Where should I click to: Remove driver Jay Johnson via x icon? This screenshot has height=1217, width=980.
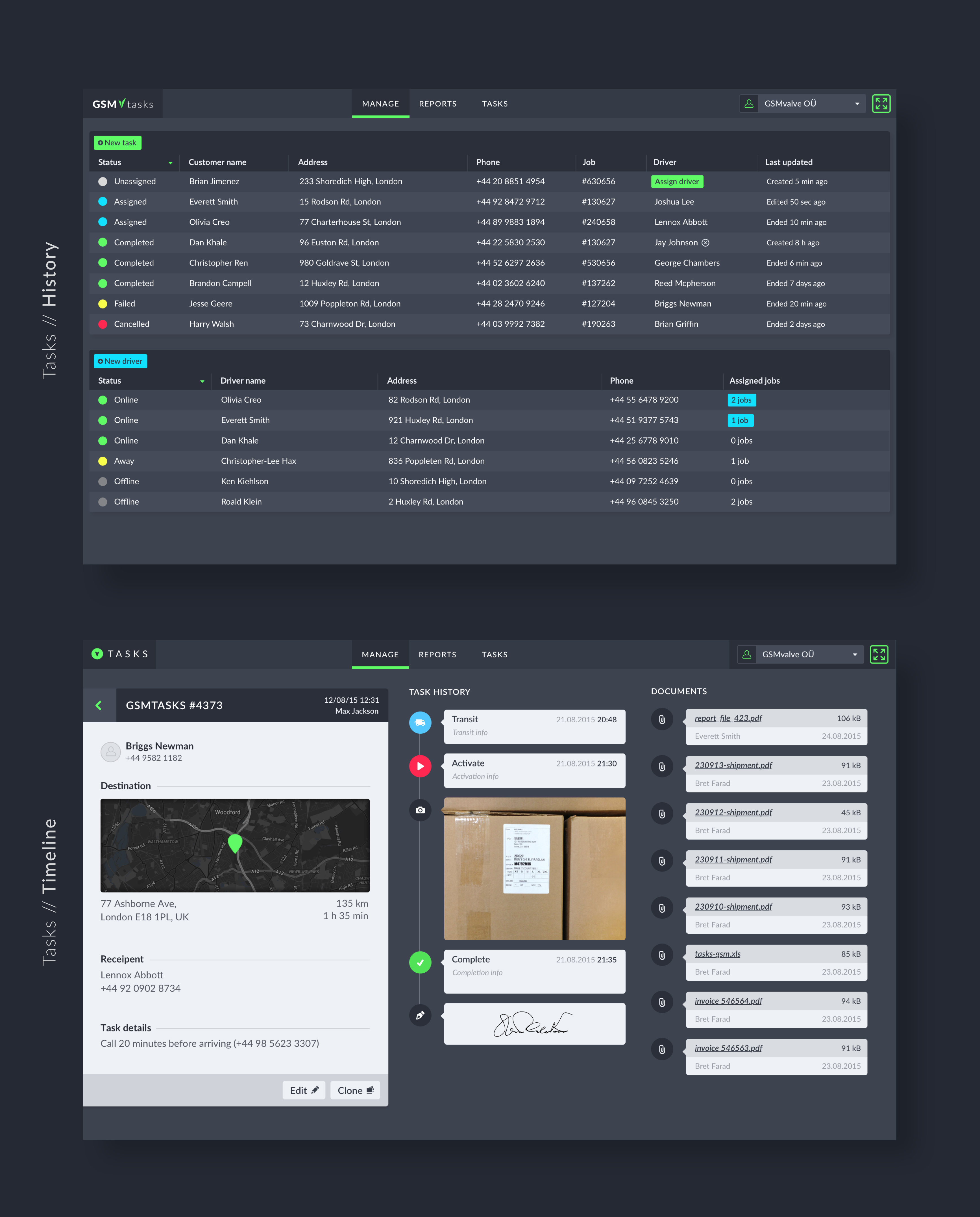706,243
